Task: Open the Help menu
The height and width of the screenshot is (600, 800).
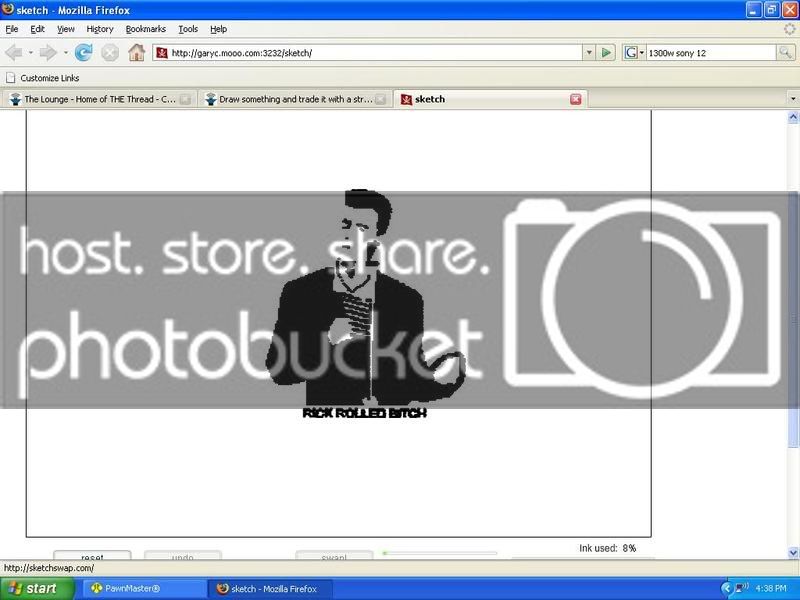Action: (x=218, y=29)
